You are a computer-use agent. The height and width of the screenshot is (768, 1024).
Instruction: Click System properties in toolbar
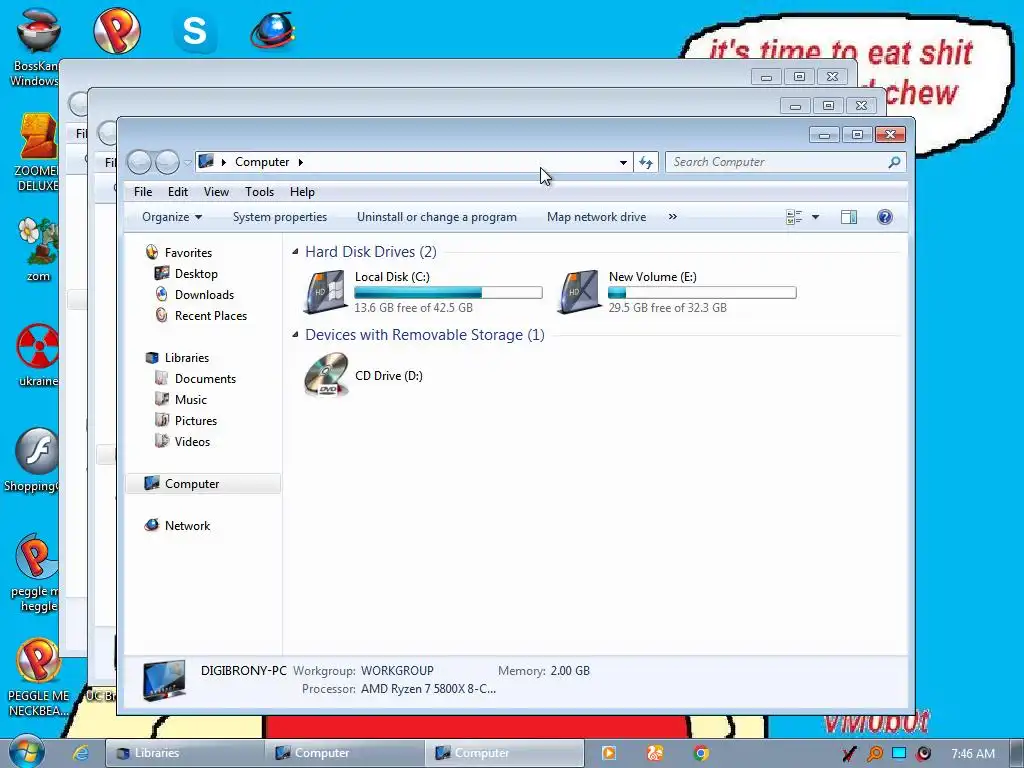click(x=280, y=217)
